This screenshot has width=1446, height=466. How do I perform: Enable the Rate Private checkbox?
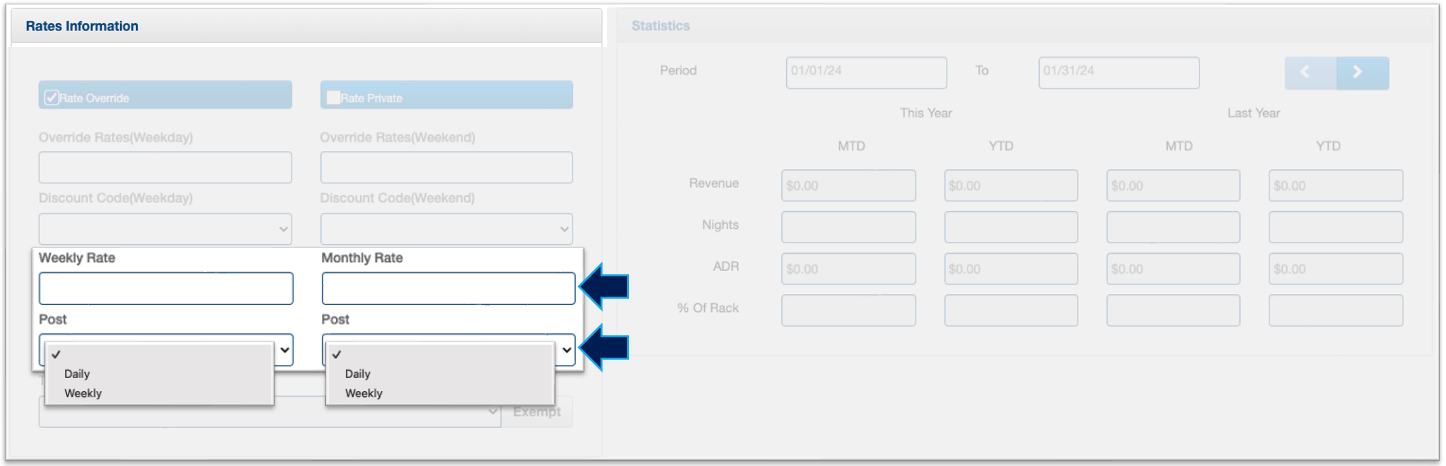pos(333,97)
